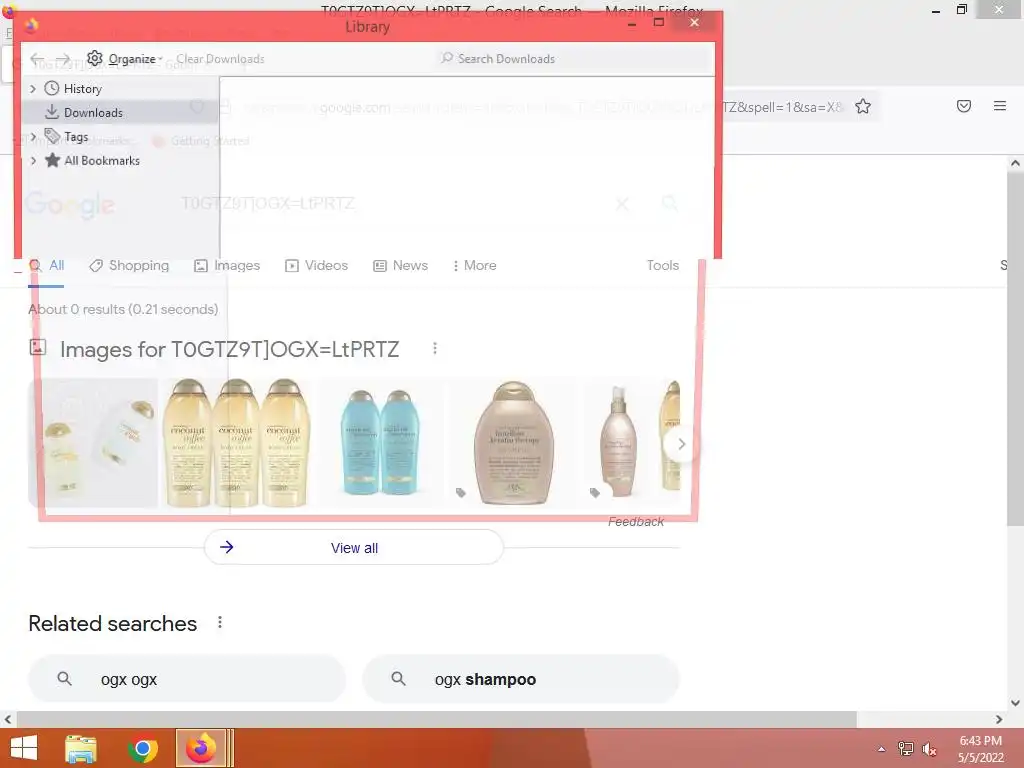Screen dimensions: 1024x768
Task: Open coconut coffee bottles image thumbnail
Action: click(236, 443)
